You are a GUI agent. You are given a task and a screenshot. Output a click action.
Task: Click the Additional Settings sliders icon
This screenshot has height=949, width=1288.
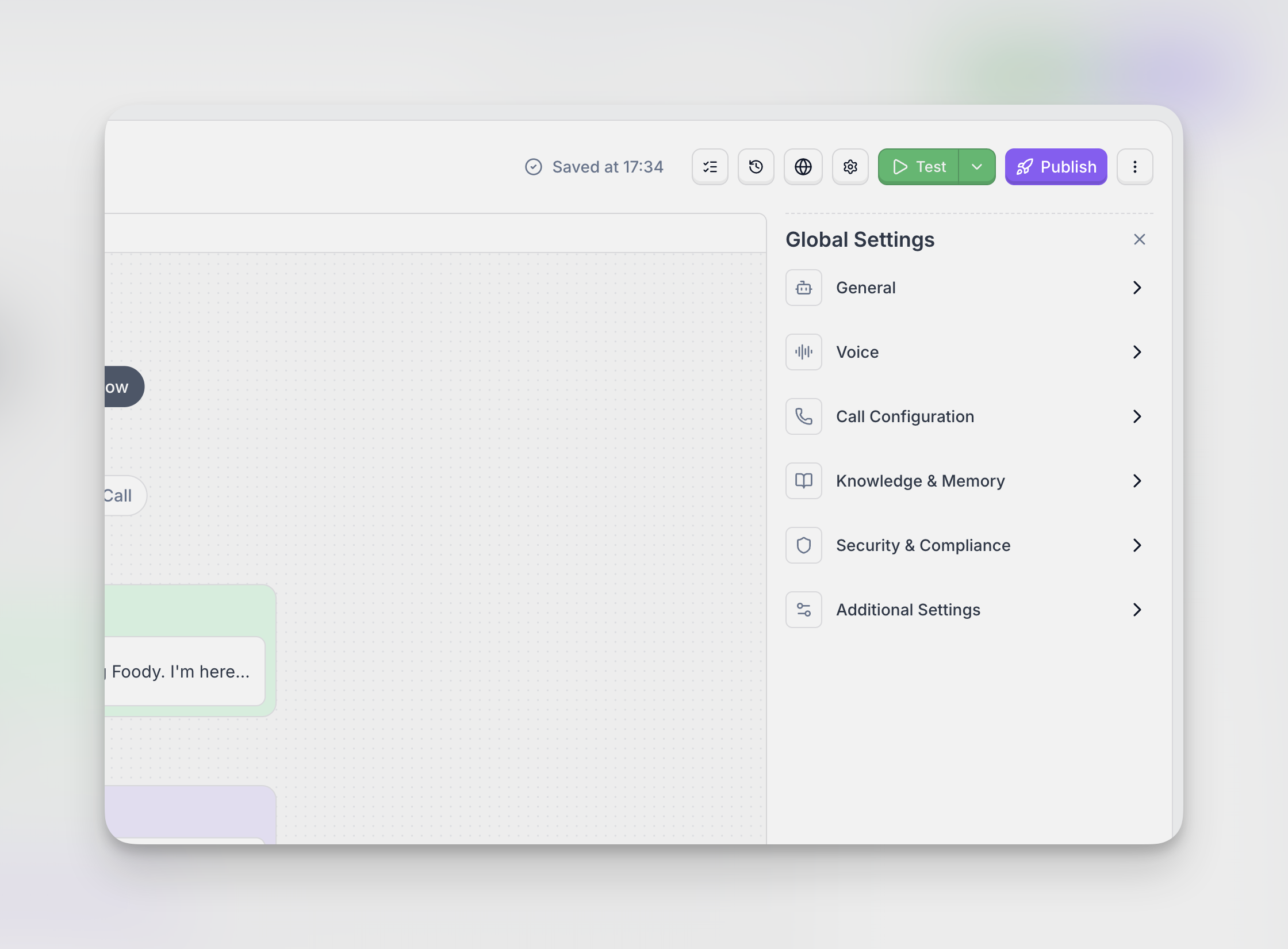pos(803,610)
